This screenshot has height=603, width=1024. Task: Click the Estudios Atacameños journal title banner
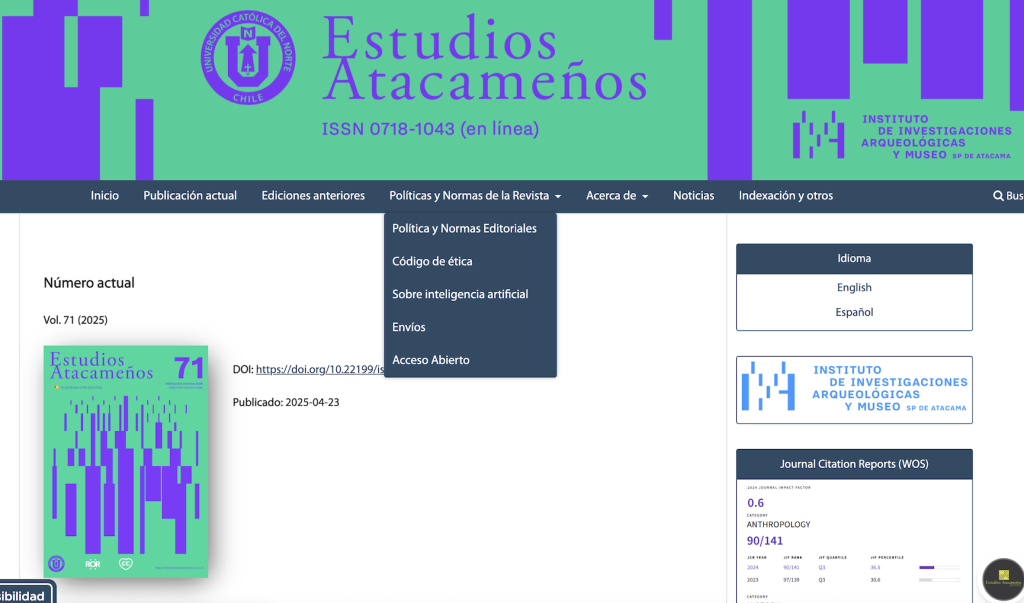pos(484,62)
